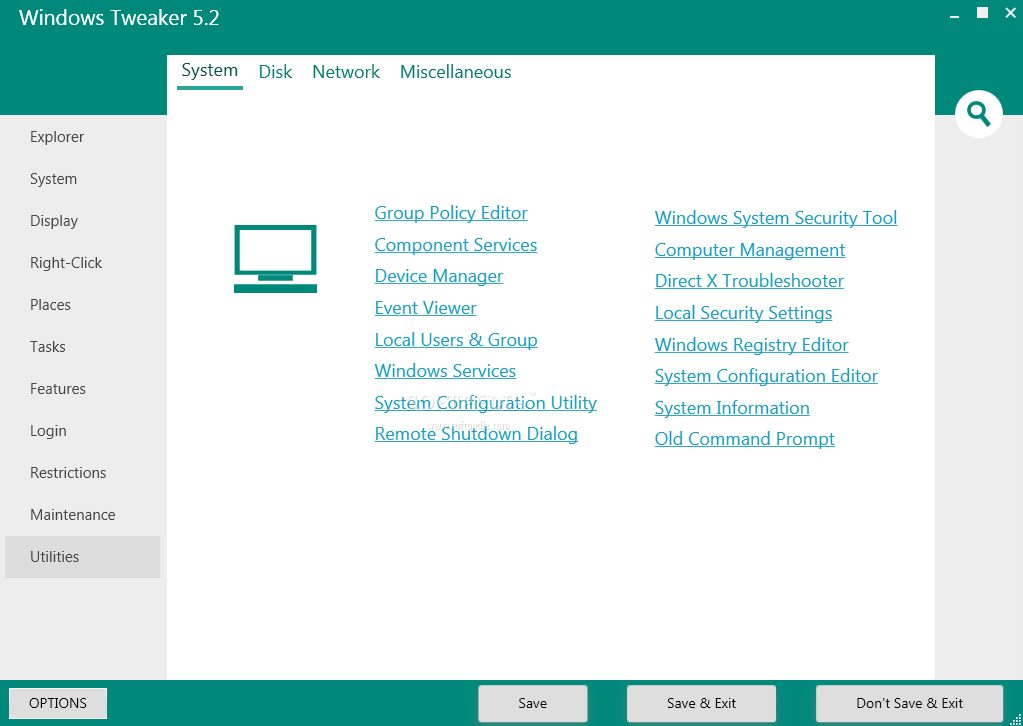Open Direct X Troubleshooter link
Image resolution: width=1023 pixels, height=726 pixels.
click(x=749, y=281)
